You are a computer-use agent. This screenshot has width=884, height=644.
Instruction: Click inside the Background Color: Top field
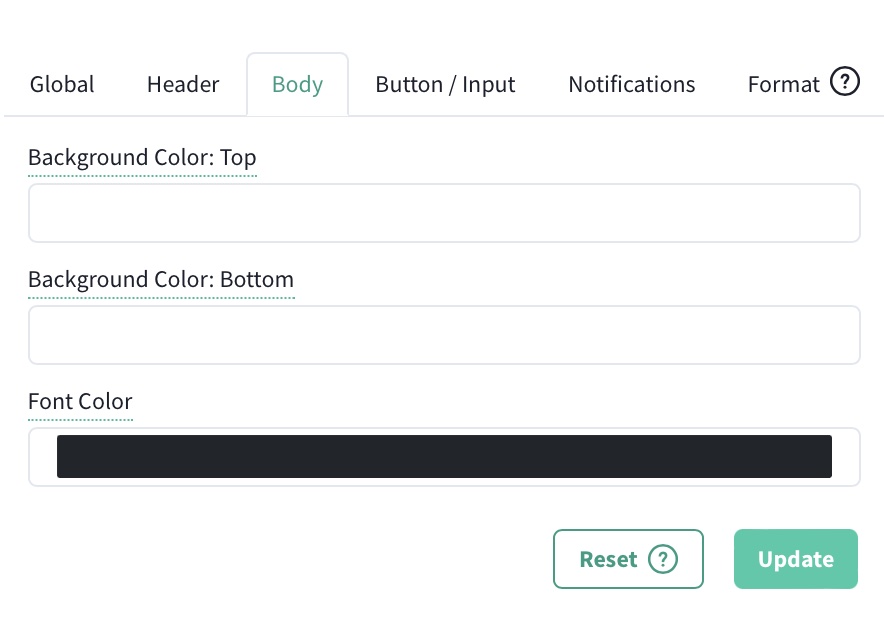tap(444, 212)
